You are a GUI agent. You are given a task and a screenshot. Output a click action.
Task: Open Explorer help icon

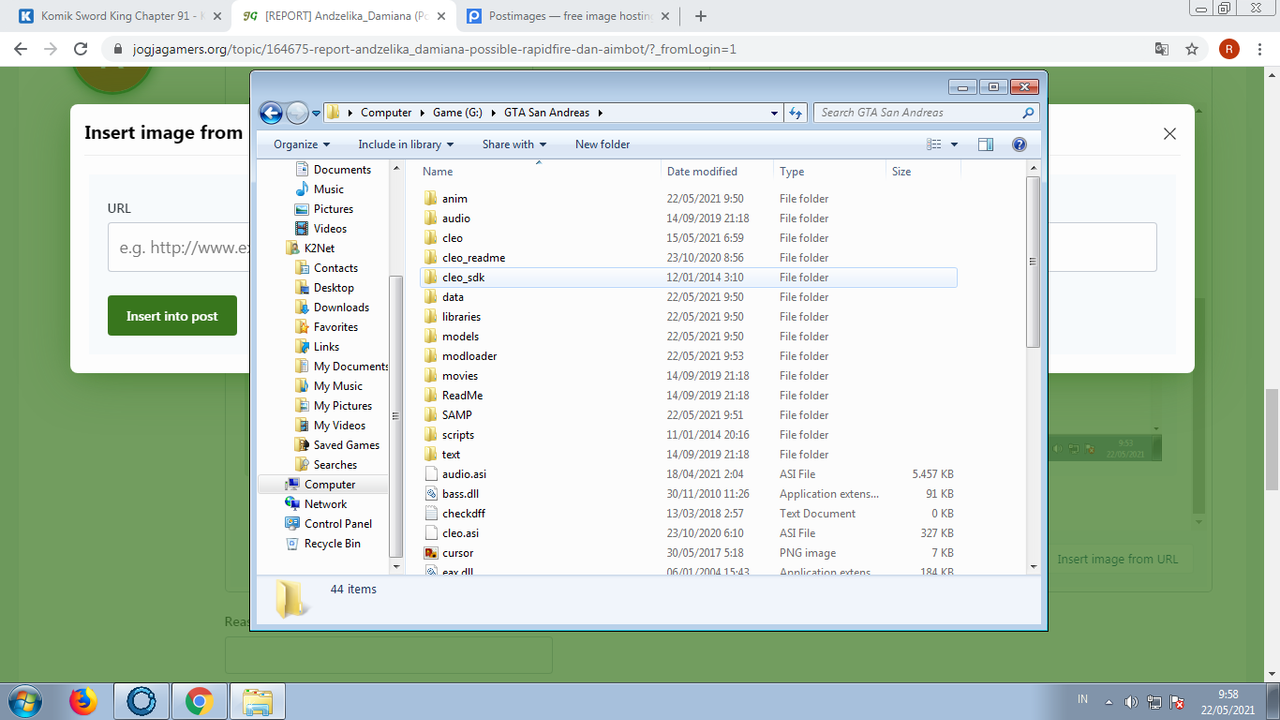[1019, 145]
